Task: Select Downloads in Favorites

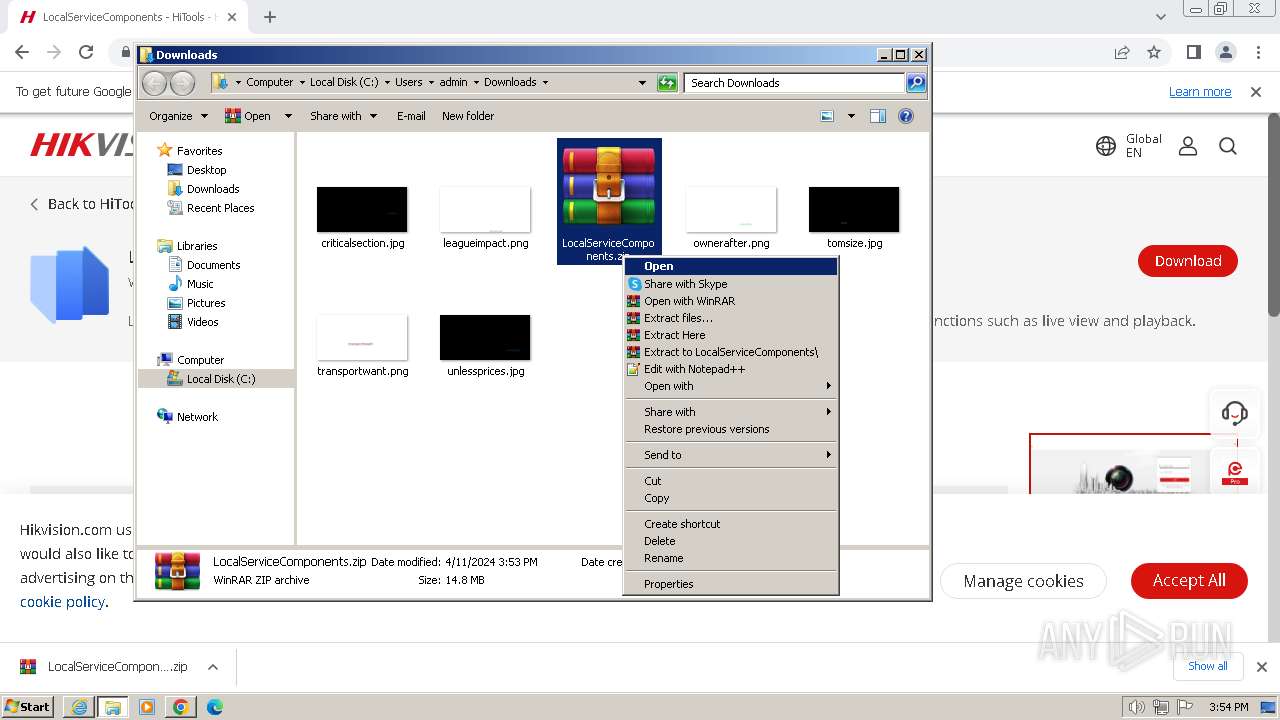Action: (x=212, y=189)
